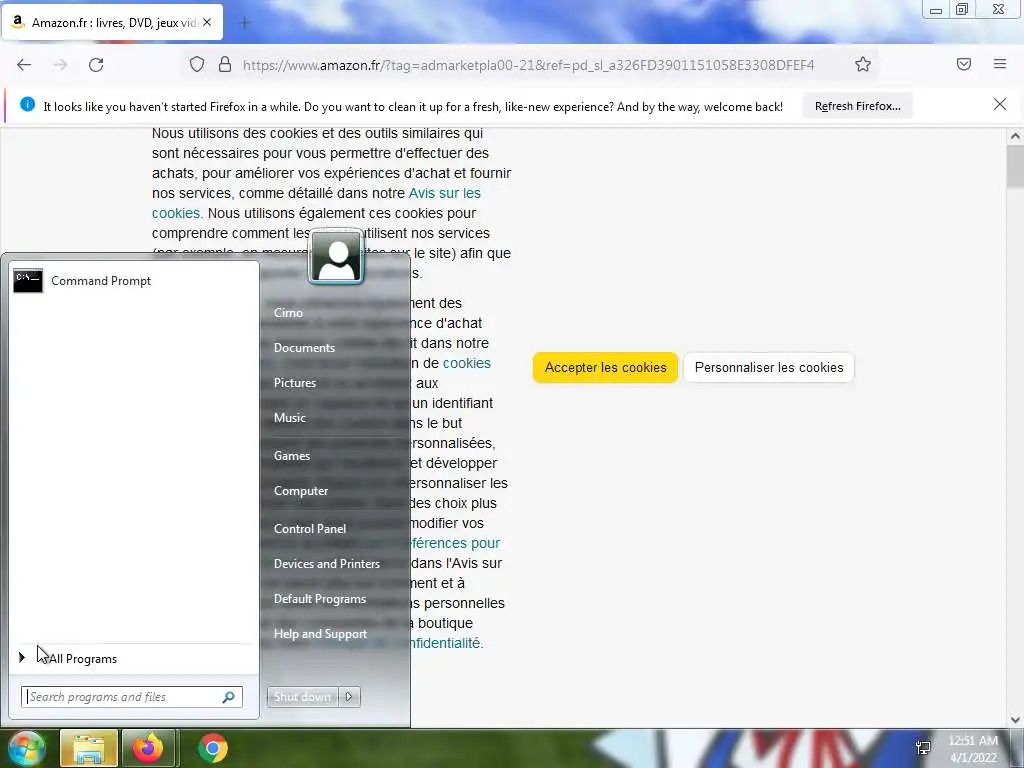The height and width of the screenshot is (768, 1024).
Task: Click the Refresh Firefox... button
Action: point(857,106)
